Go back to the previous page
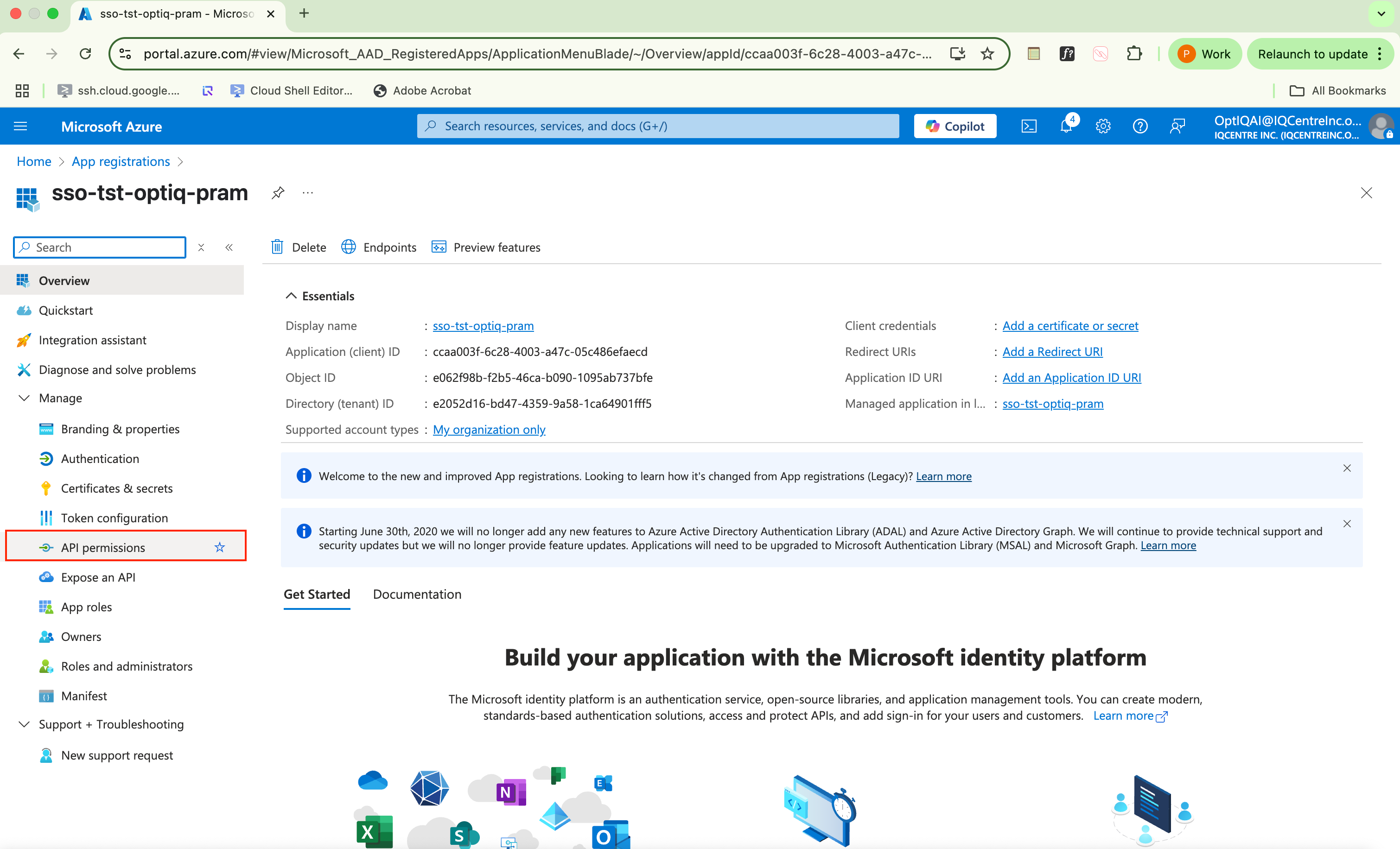 19,54
